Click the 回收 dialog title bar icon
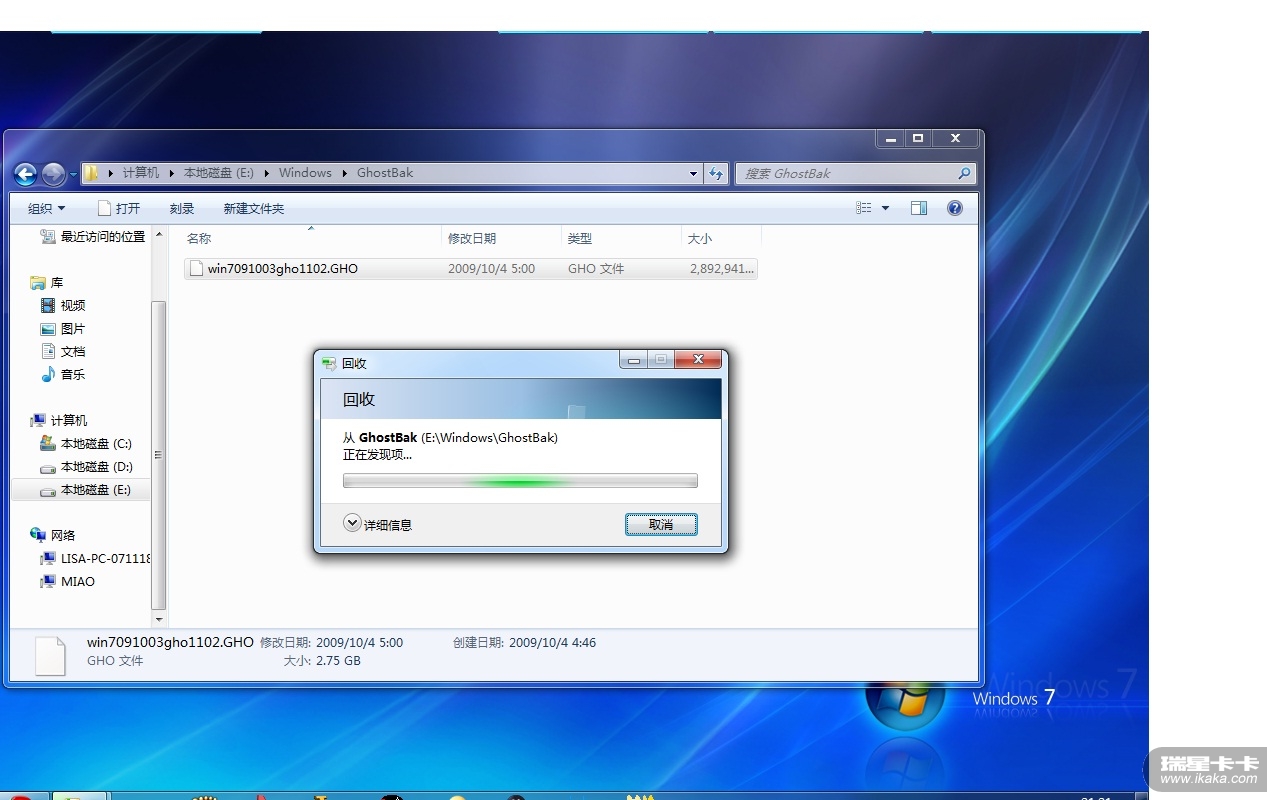This screenshot has height=800, width=1280. pos(329,363)
